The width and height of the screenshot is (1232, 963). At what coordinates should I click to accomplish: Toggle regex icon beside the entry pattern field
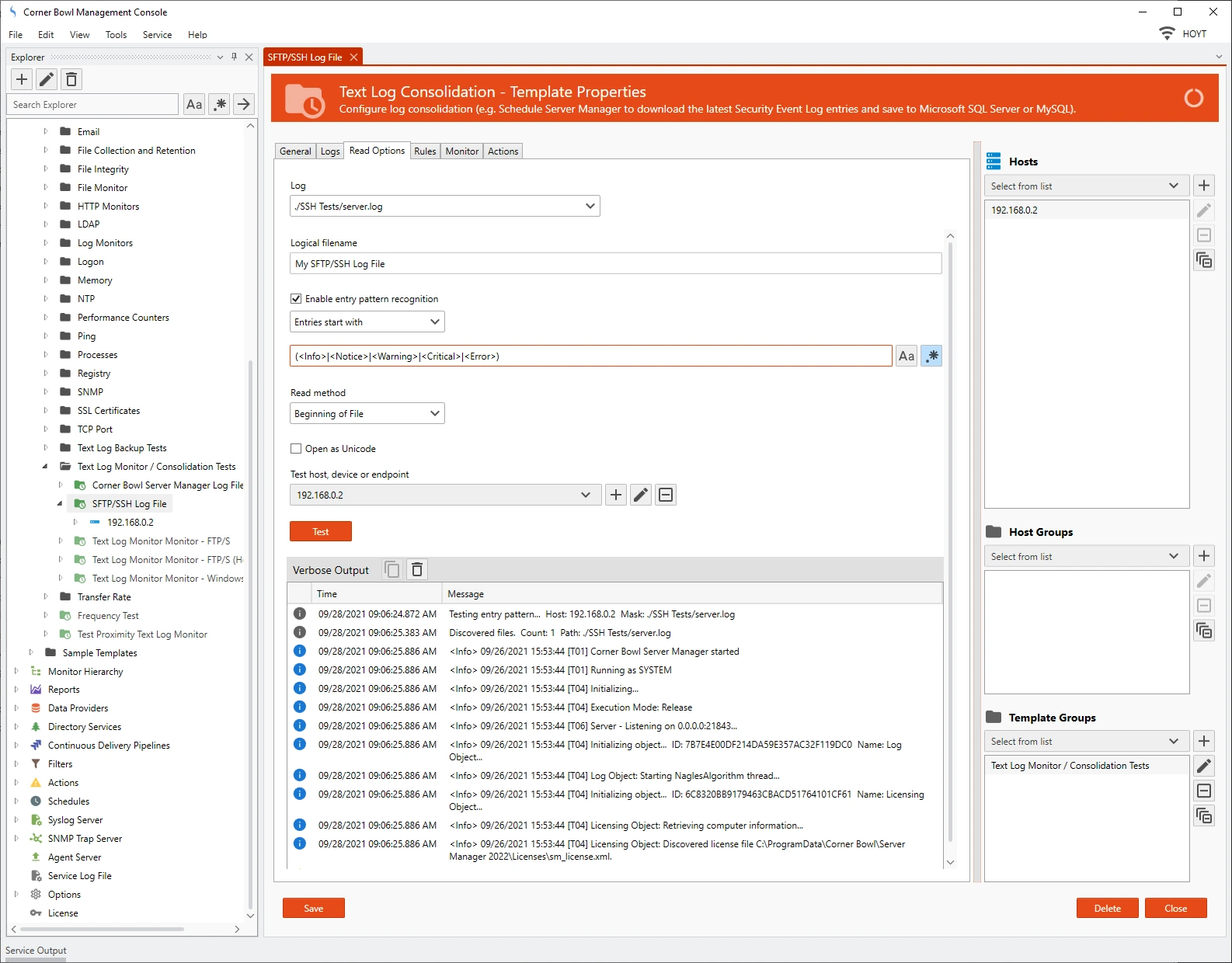[x=931, y=356]
